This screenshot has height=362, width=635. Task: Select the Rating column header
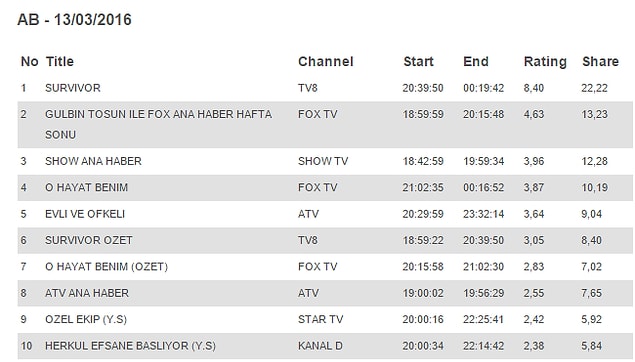point(545,62)
